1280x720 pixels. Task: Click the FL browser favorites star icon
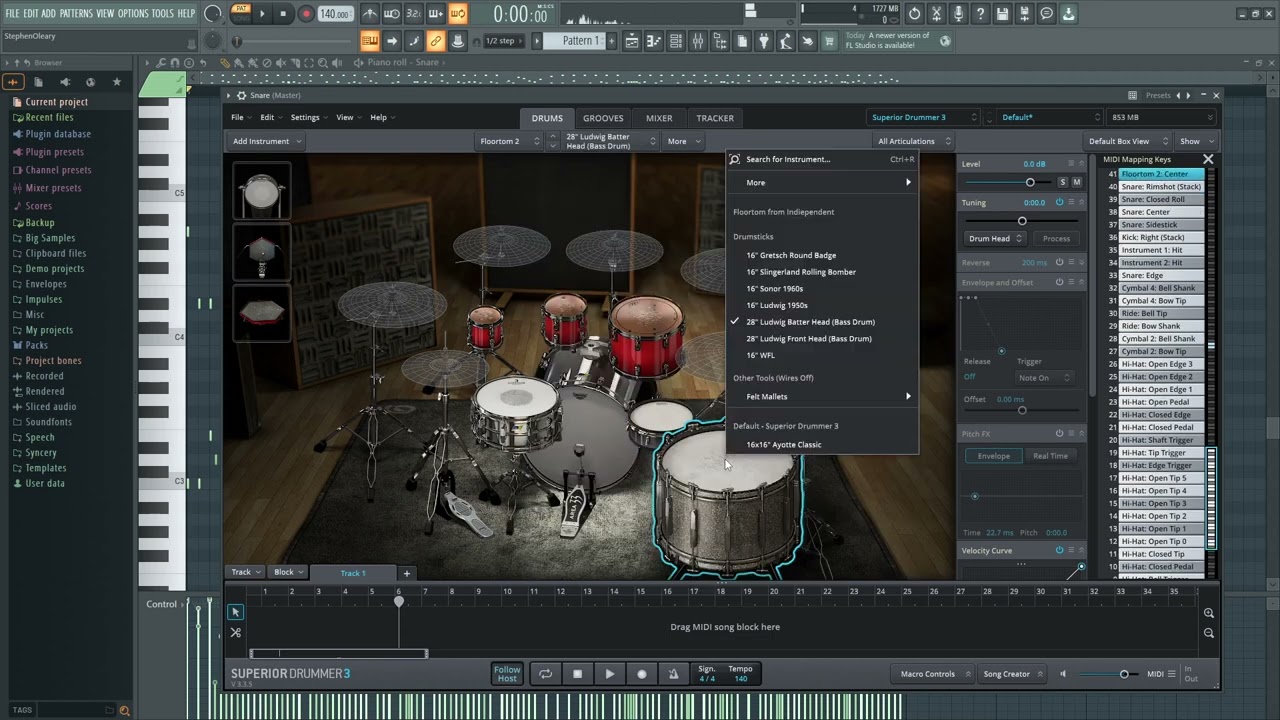click(117, 82)
